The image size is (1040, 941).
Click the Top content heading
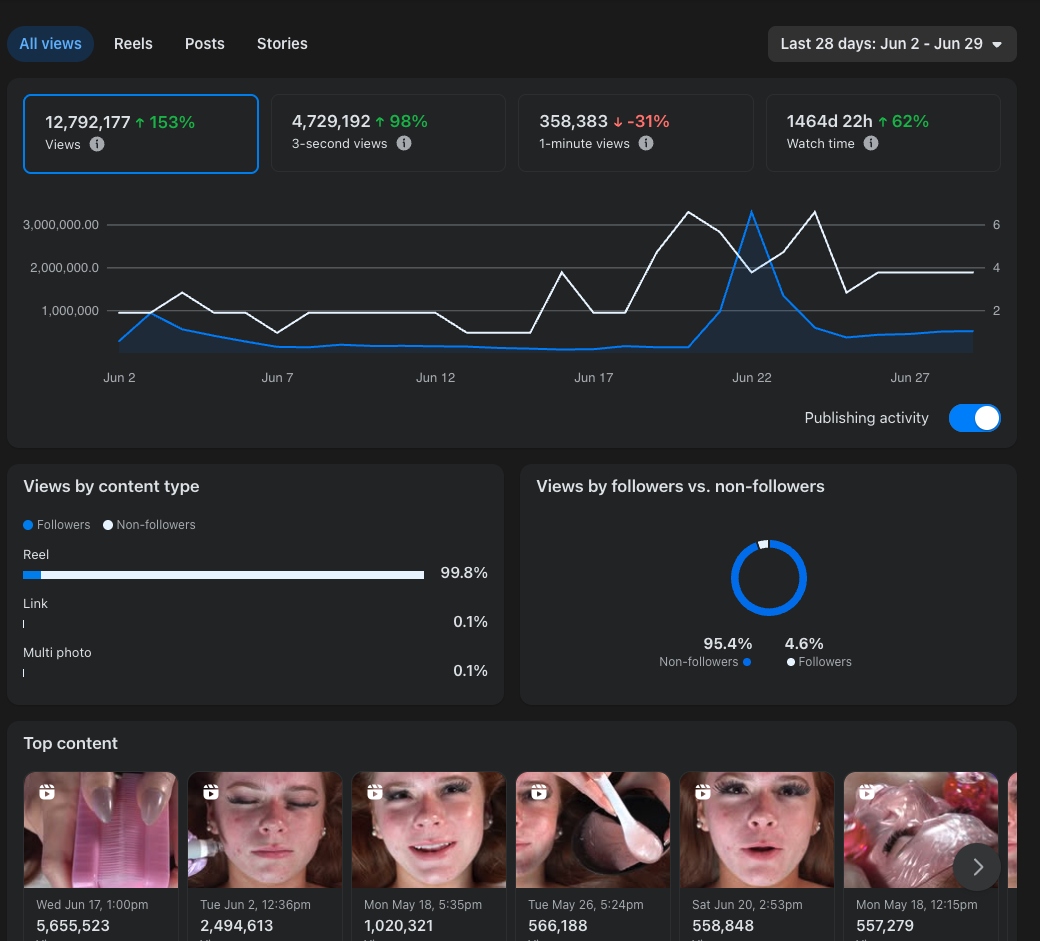pyautogui.click(x=70, y=743)
